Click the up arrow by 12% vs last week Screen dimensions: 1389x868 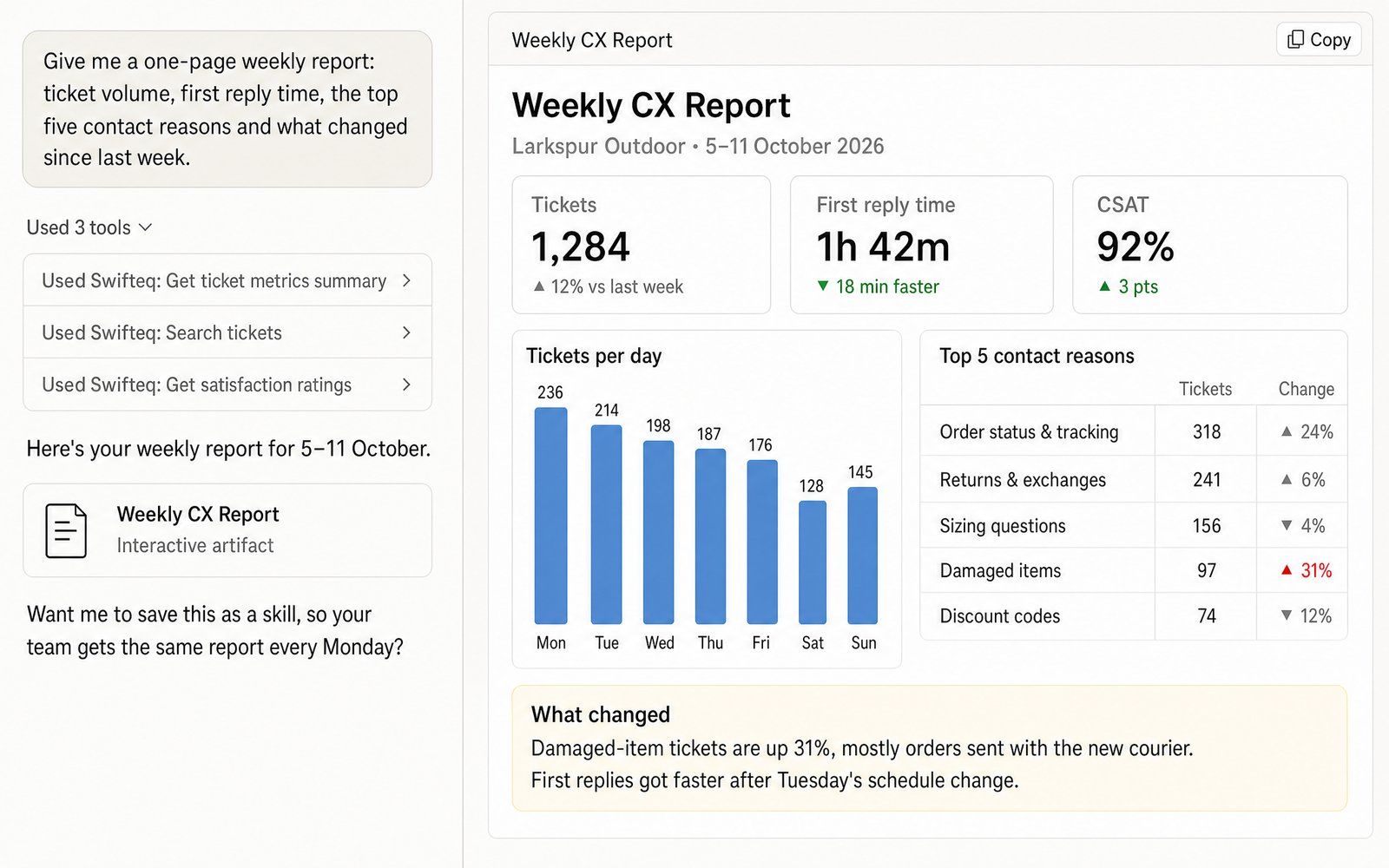539,286
